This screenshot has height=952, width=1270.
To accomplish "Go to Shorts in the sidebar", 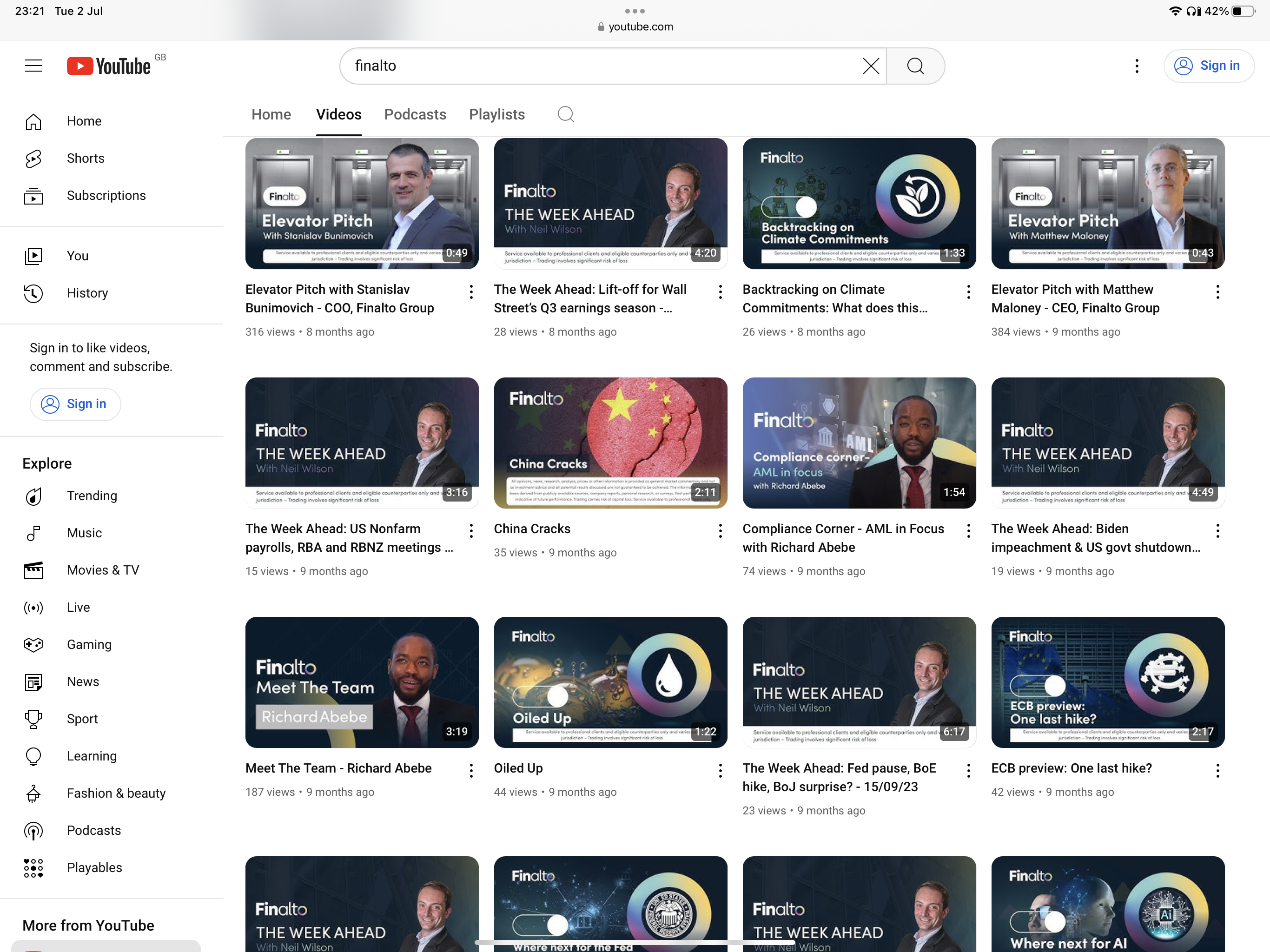I will tap(86, 159).
